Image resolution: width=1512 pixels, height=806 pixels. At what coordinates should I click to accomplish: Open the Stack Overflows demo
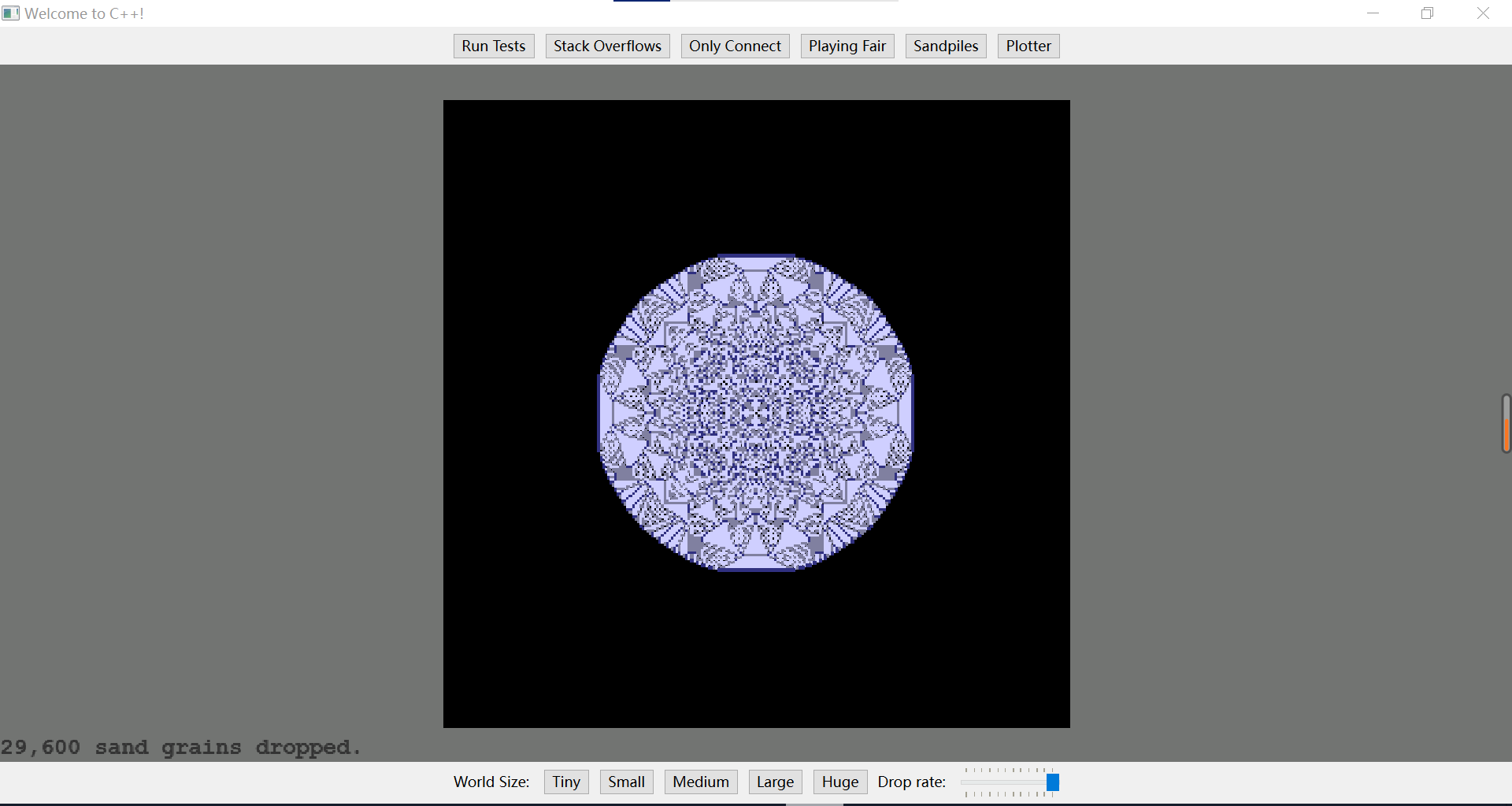[x=607, y=46]
